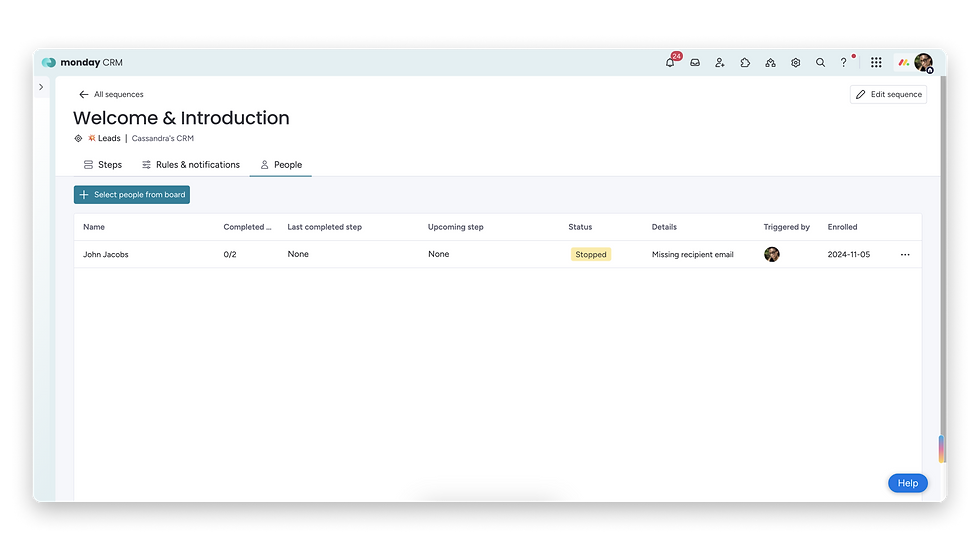The image size is (980, 551).
Task: Go back to All sequences
Action: 111,94
